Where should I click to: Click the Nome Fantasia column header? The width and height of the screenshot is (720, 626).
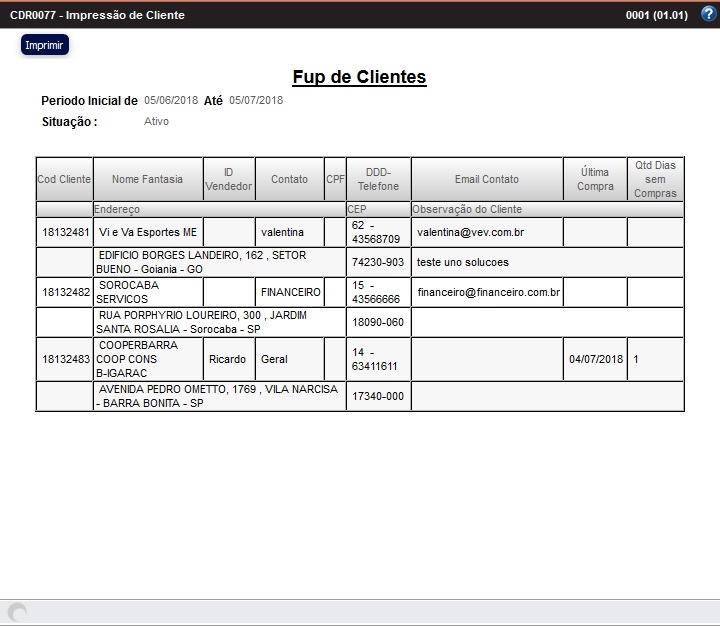(x=147, y=179)
